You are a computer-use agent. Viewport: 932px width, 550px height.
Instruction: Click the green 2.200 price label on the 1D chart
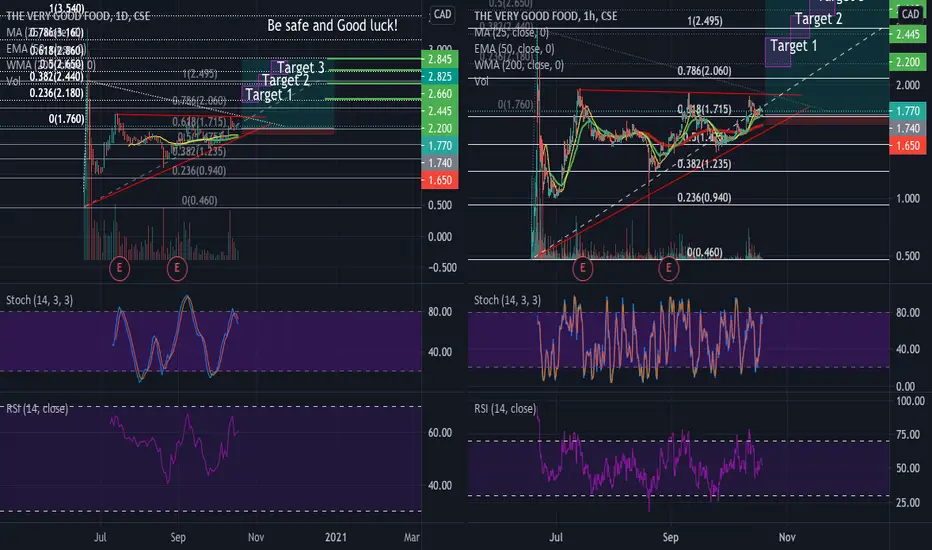coord(440,128)
